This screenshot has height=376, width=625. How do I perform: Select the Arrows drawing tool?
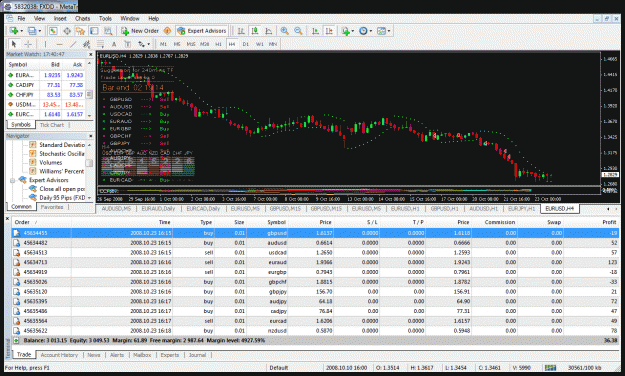142,44
